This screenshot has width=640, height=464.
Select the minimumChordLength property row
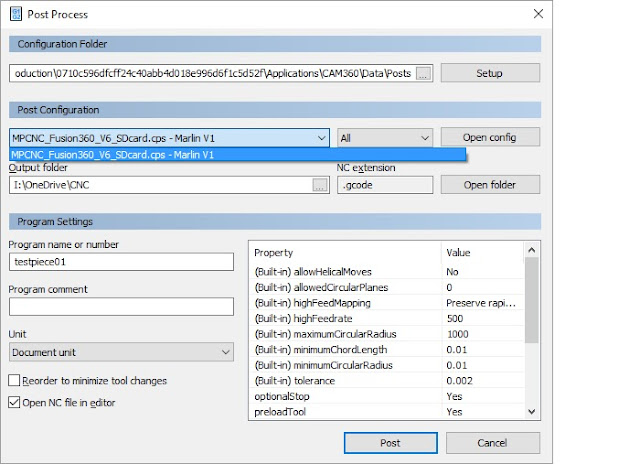coord(388,349)
